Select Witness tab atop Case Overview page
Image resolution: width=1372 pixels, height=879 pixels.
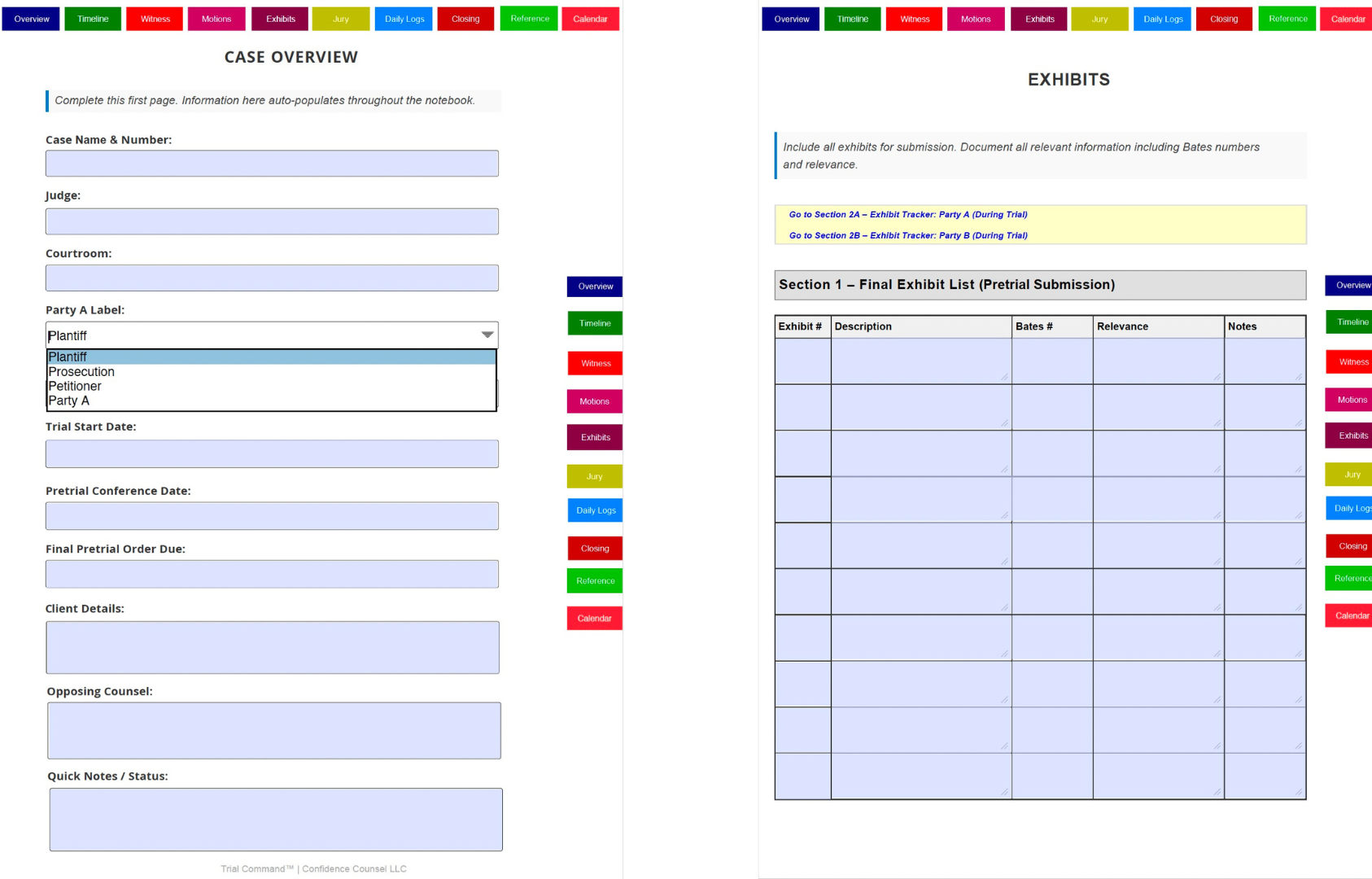tap(155, 19)
